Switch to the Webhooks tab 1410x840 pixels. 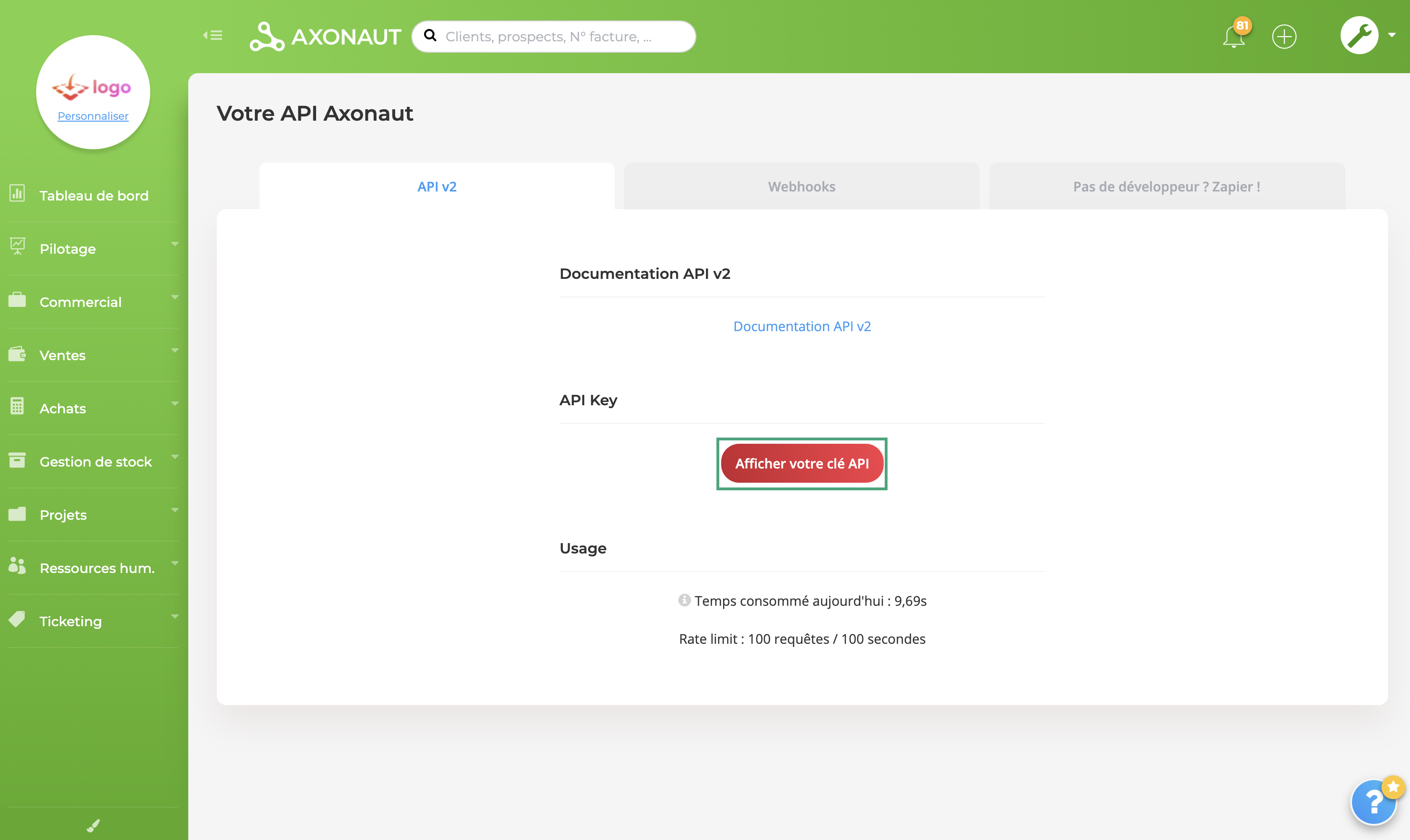[x=801, y=186]
